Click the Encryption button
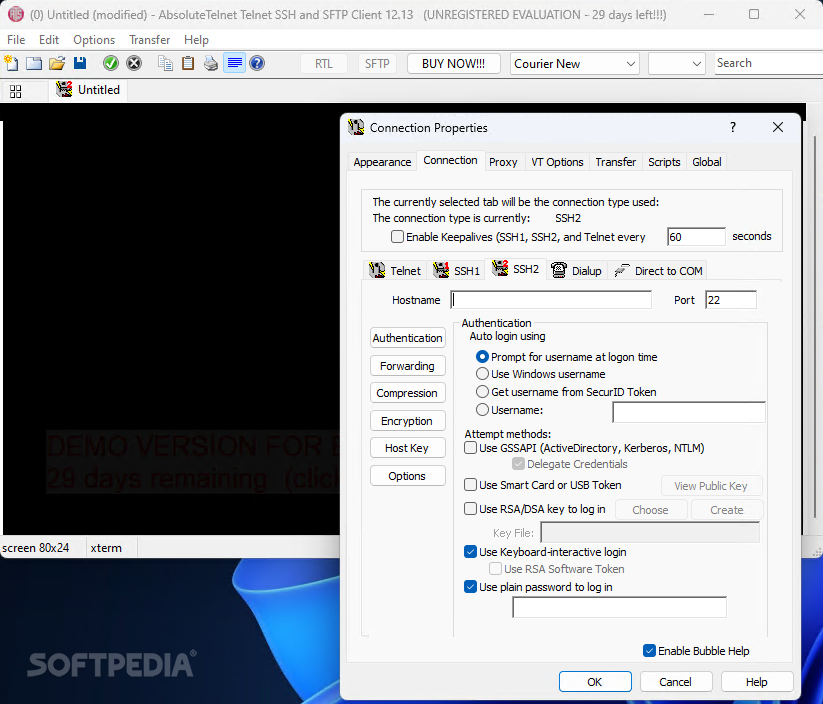Viewport: 823px width, 704px height. [407, 421]
